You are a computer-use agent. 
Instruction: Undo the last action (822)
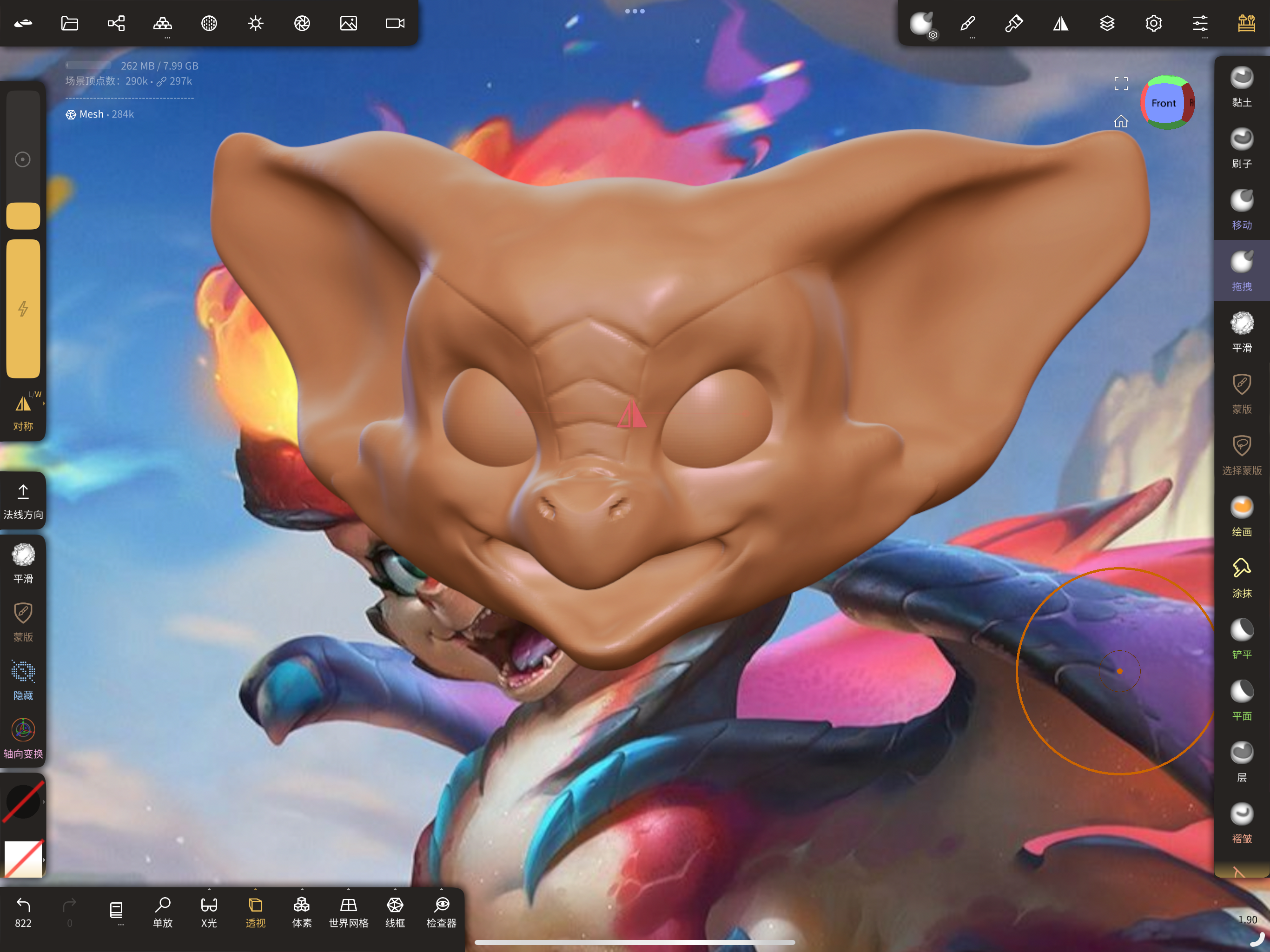point(23,912)
